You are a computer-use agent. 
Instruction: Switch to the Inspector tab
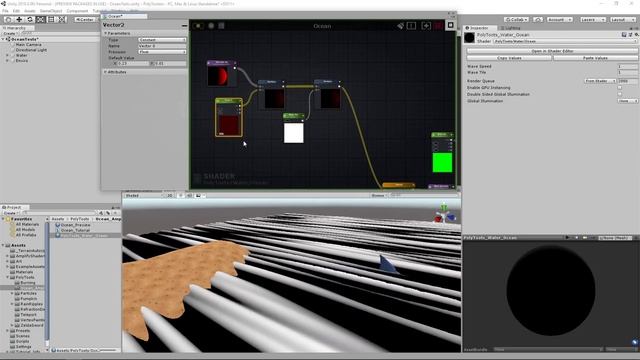(480, 28)
